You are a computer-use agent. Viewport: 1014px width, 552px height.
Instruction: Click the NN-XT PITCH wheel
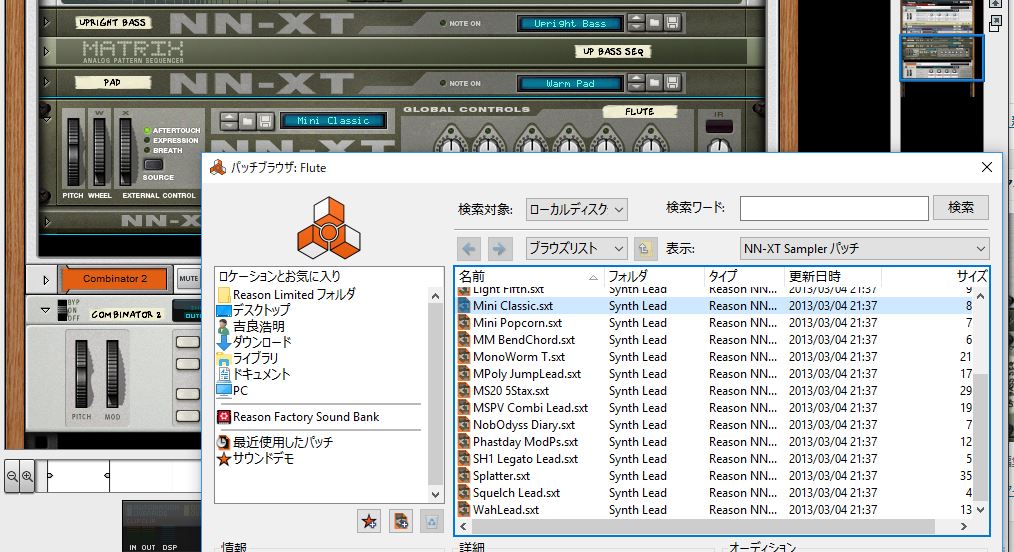point(74,152)
